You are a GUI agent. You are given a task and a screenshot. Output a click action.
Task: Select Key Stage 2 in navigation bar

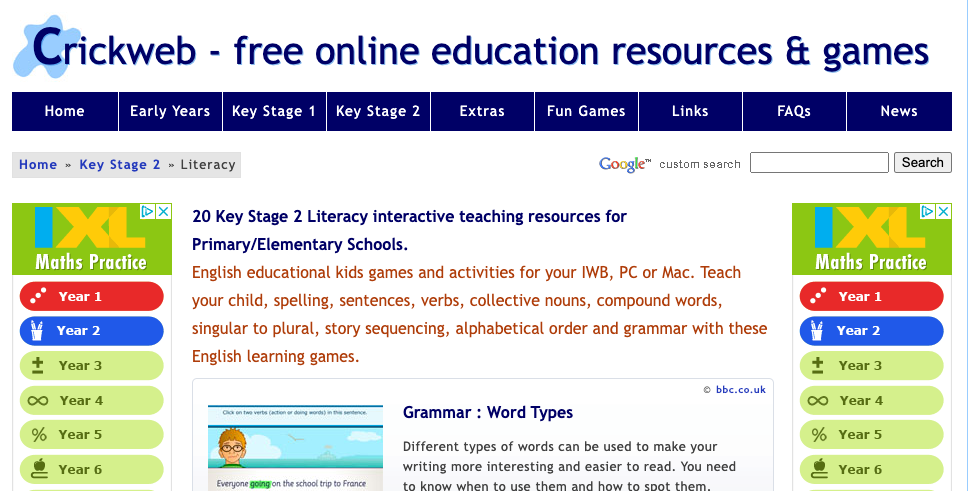coord(378,111)
